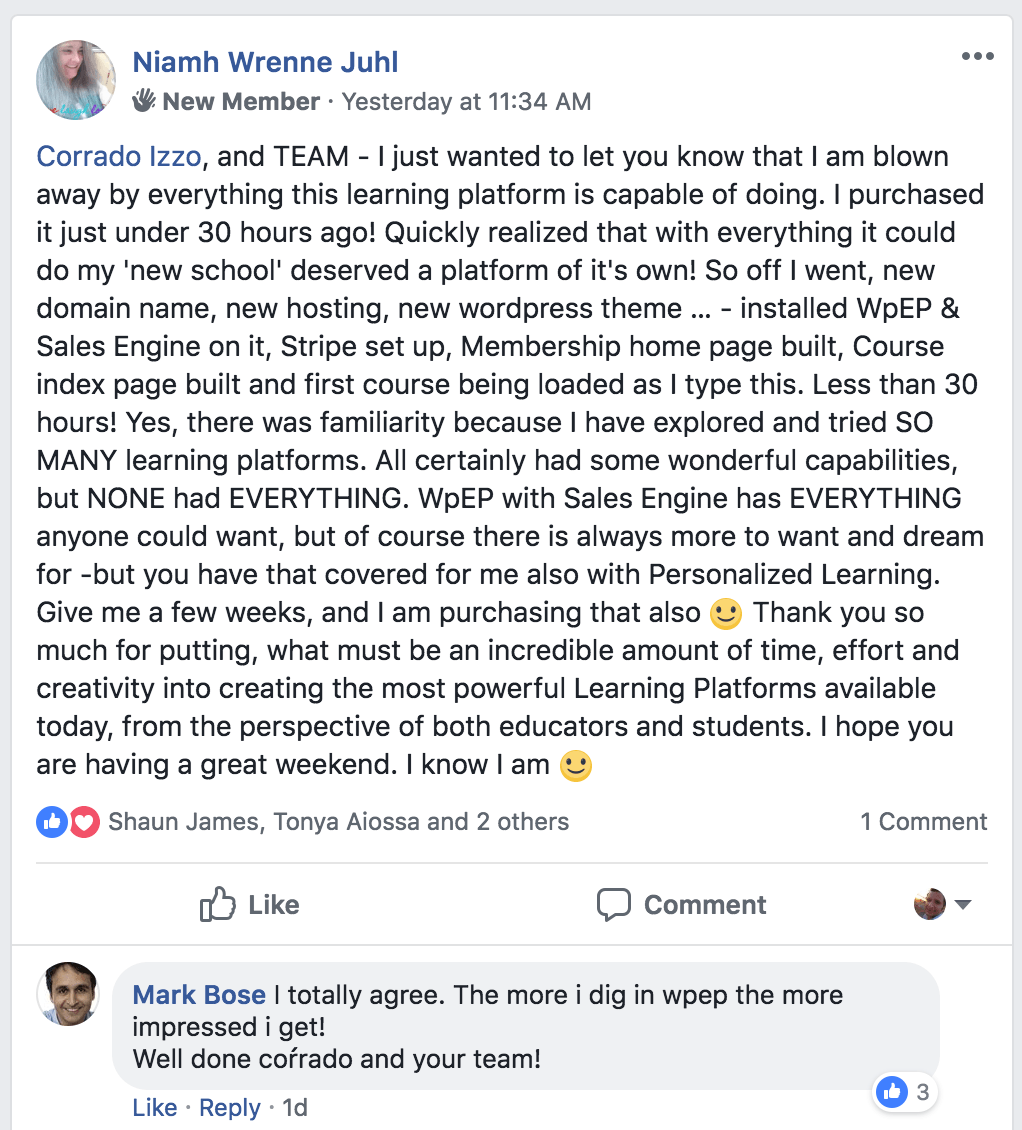Click the speech bubble Comment icon
This screenshot has width=1022, height=1130.
pos(613,905)
